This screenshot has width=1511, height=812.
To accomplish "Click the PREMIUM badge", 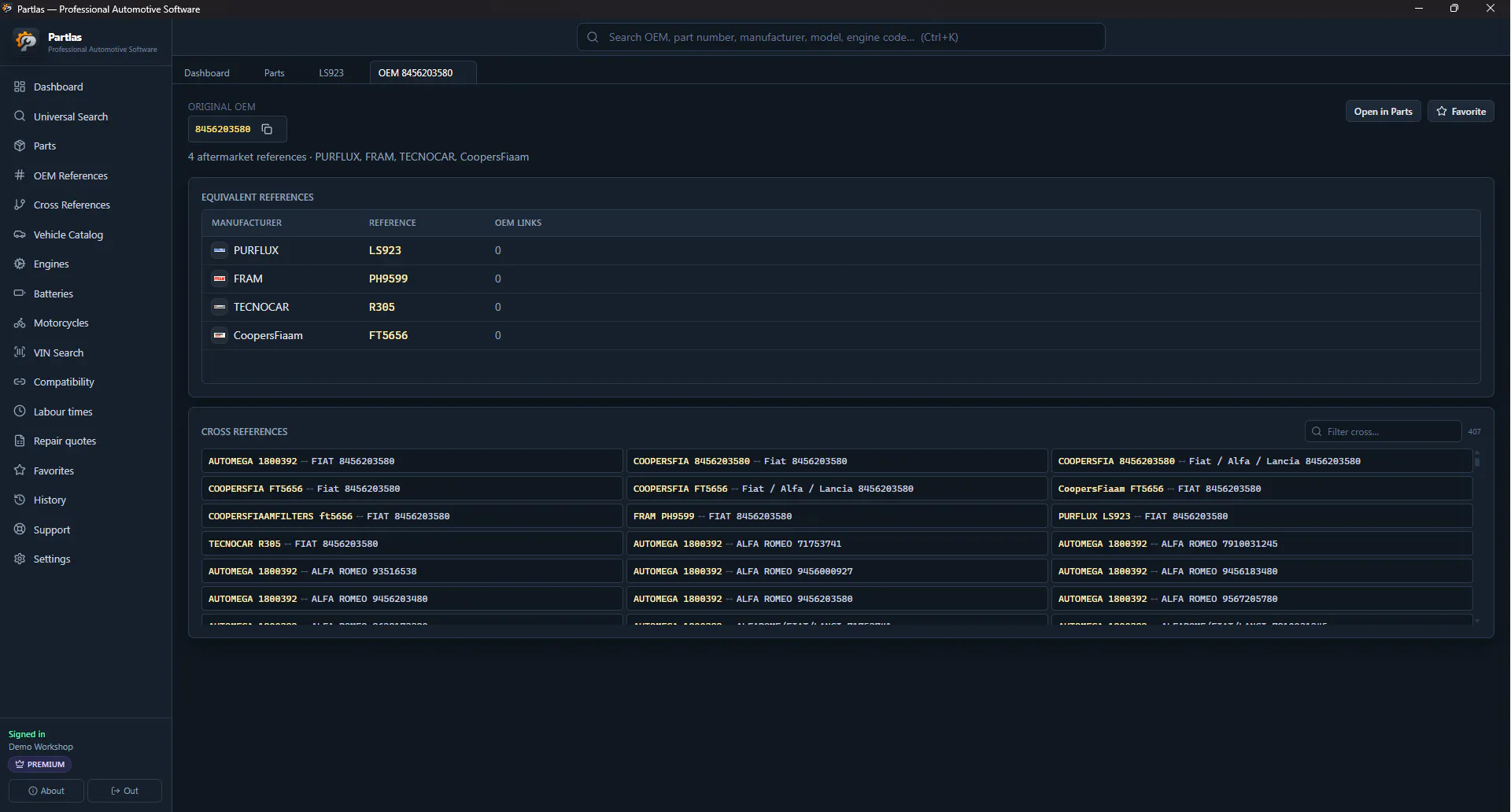I will pos(40,764).
